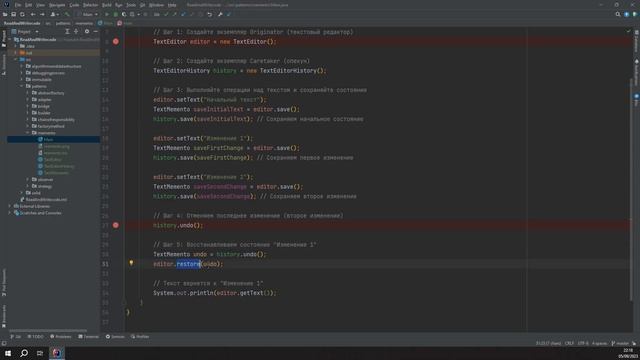
Task: Expand Scratches and Consoles node
Action: (x=10, y=213)
